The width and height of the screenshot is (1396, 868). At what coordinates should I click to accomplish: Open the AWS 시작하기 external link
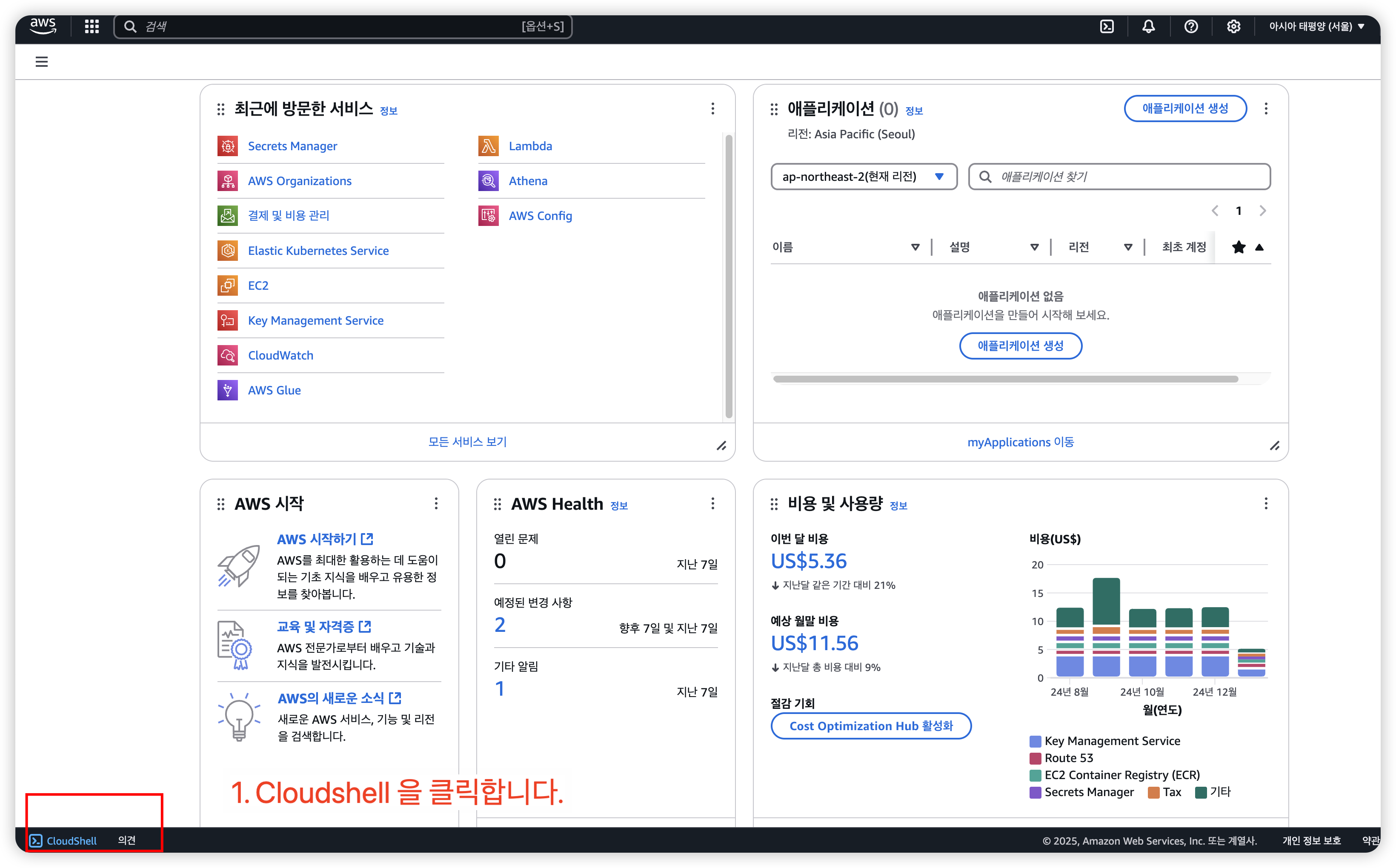point(325,539)
